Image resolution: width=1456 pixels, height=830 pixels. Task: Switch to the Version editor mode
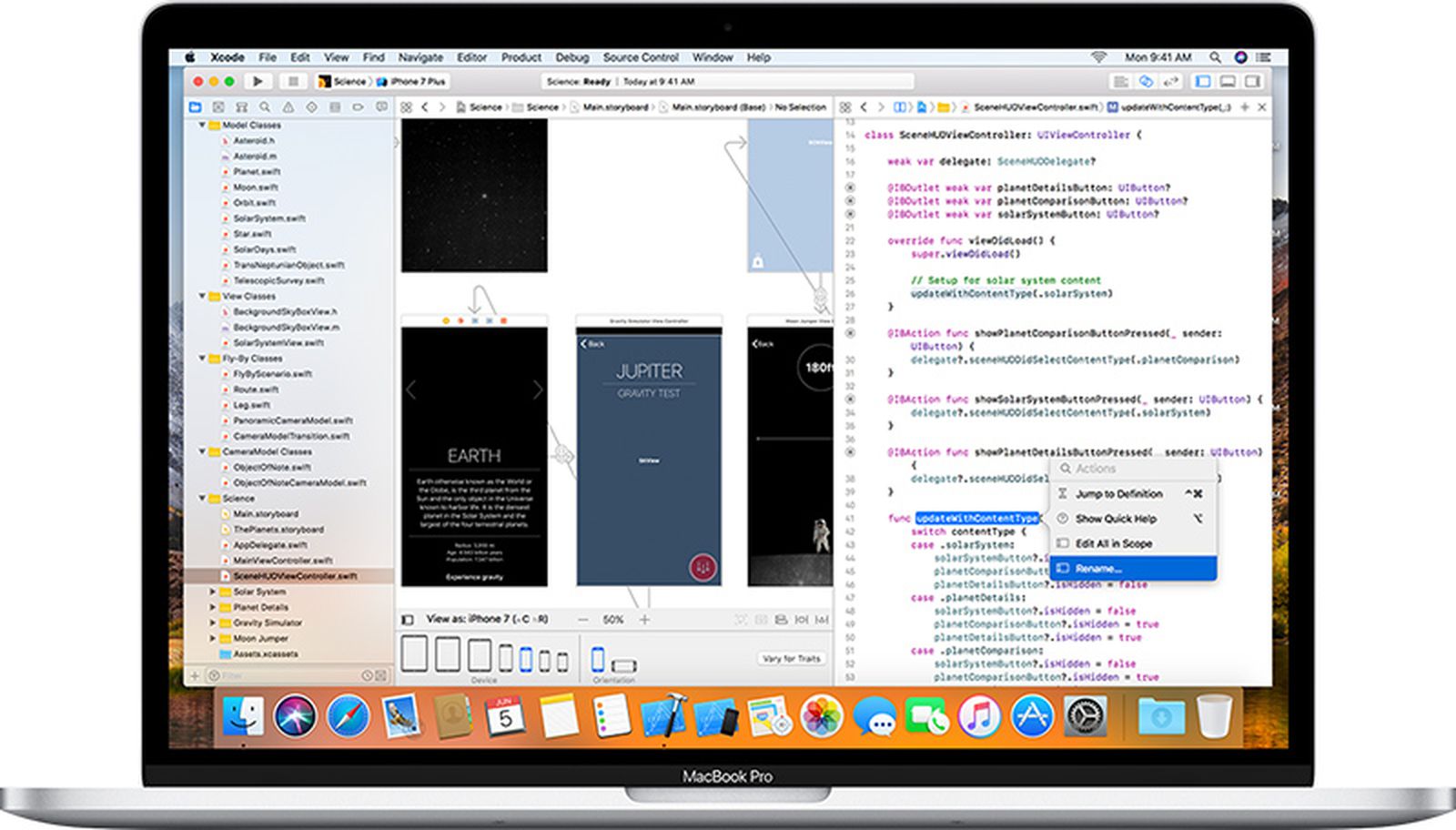click(x=1171, y=82)
